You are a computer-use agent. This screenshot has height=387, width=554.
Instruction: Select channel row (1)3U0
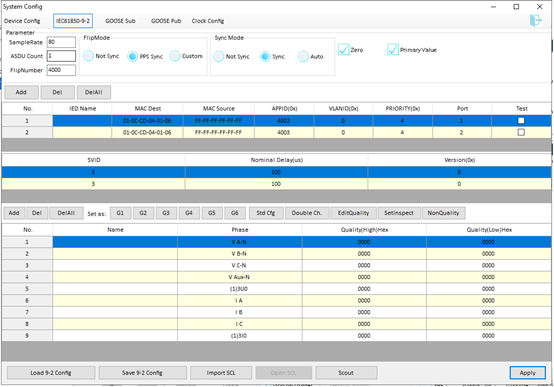point(276,288)
